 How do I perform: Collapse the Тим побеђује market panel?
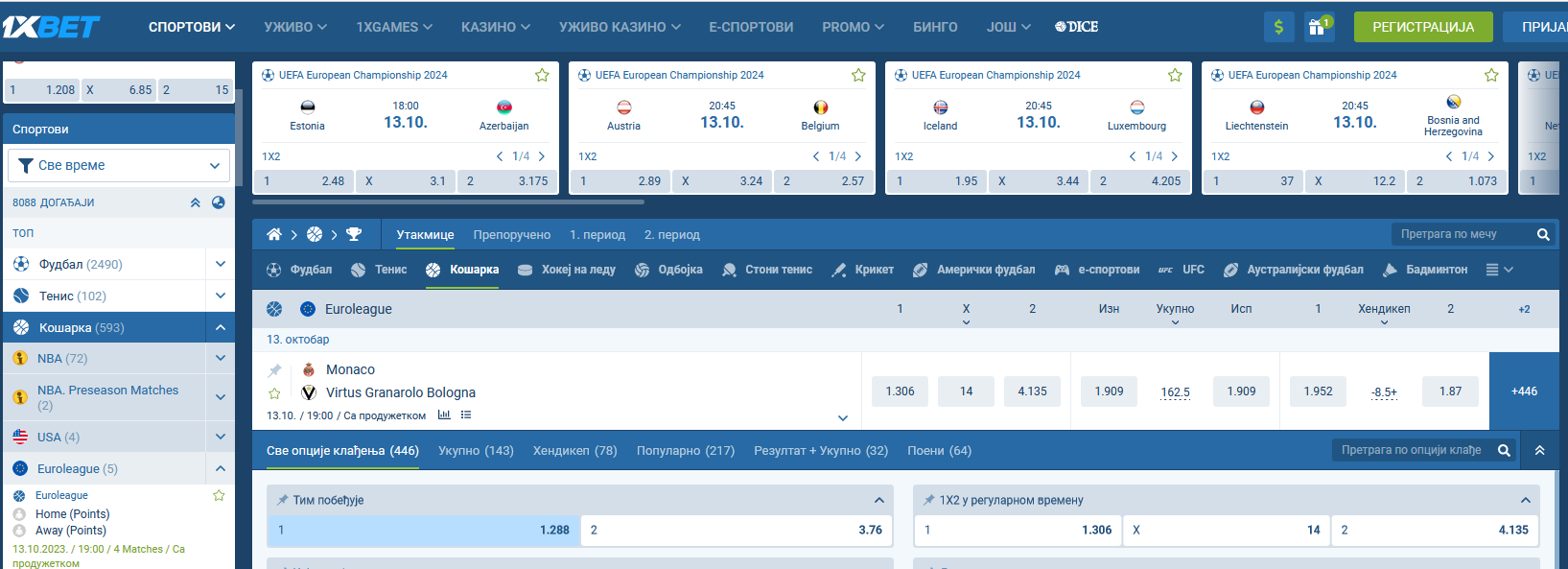878,500
